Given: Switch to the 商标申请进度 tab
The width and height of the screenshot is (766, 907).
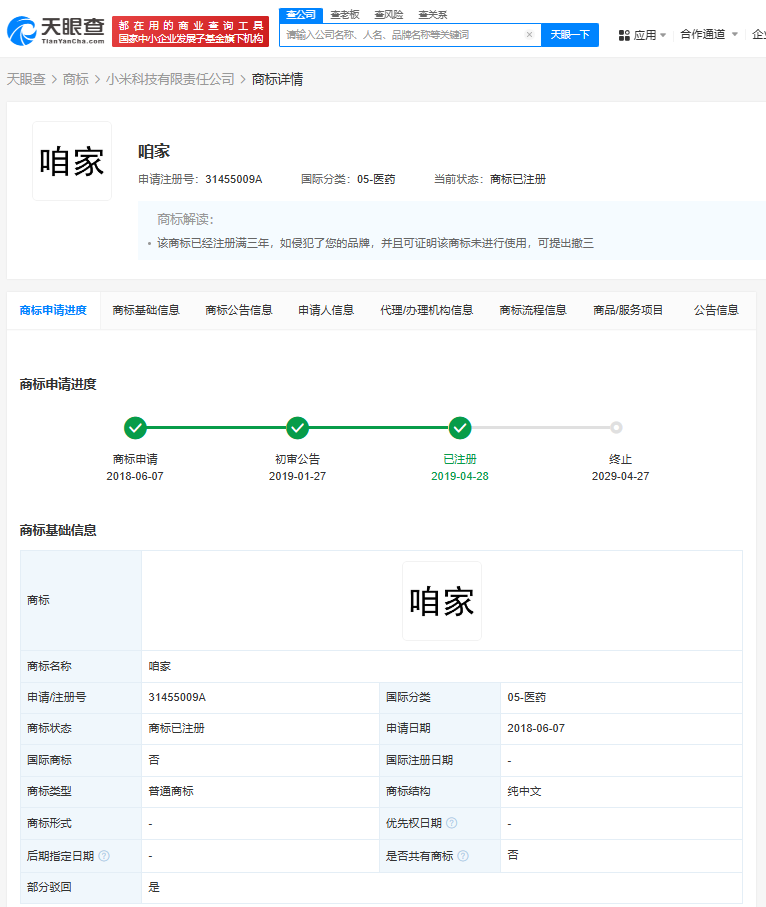Looking at the screenshot, I should click(x=53, y=311).
